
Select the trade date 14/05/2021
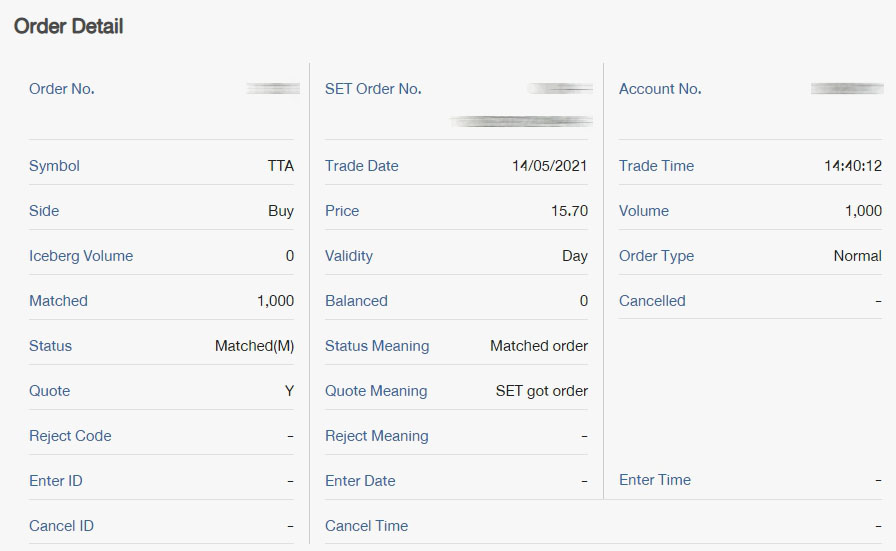click(x=550, y=166)
